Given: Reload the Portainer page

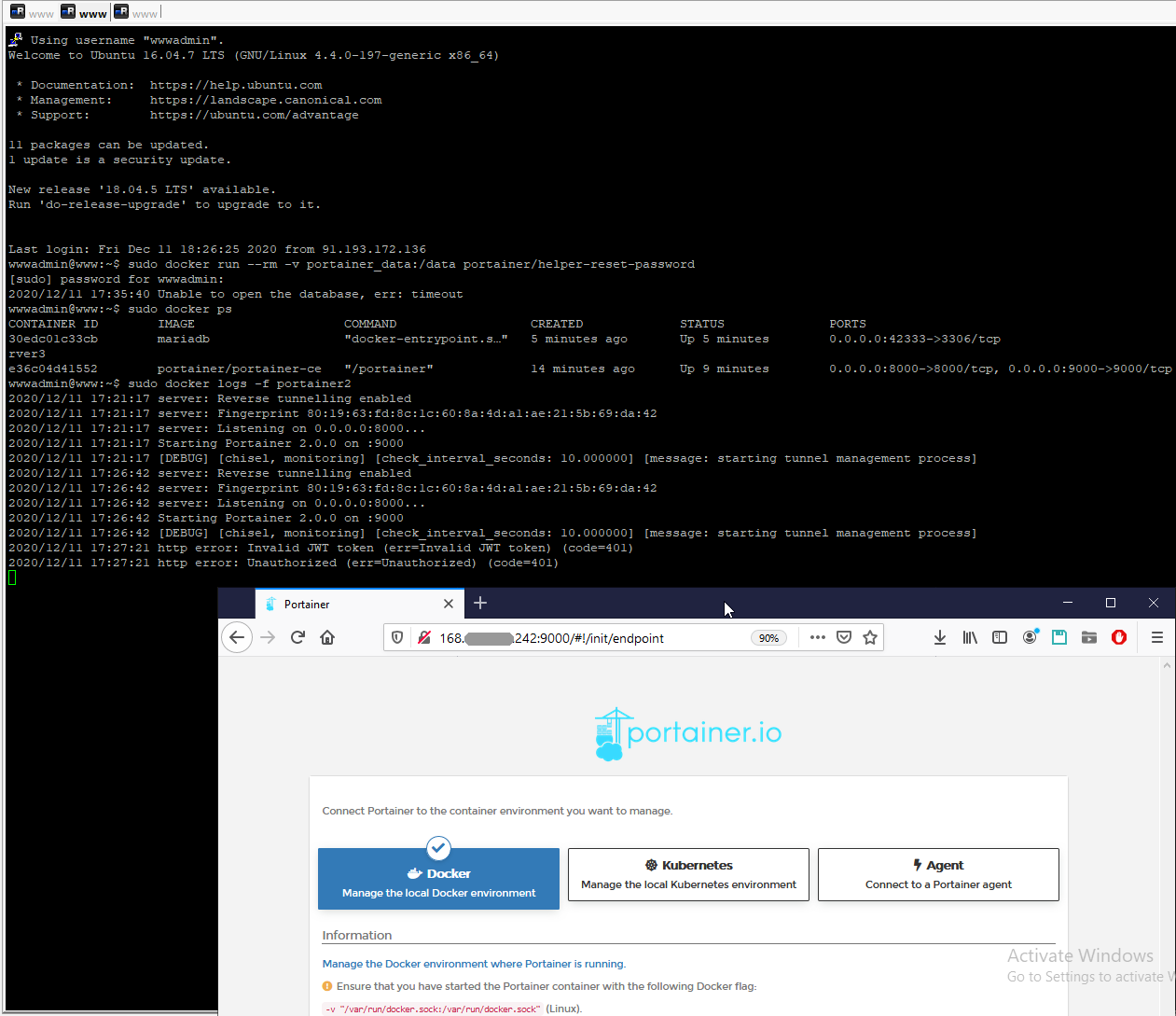Looking at the screenshot, I should tap(297, 637).
